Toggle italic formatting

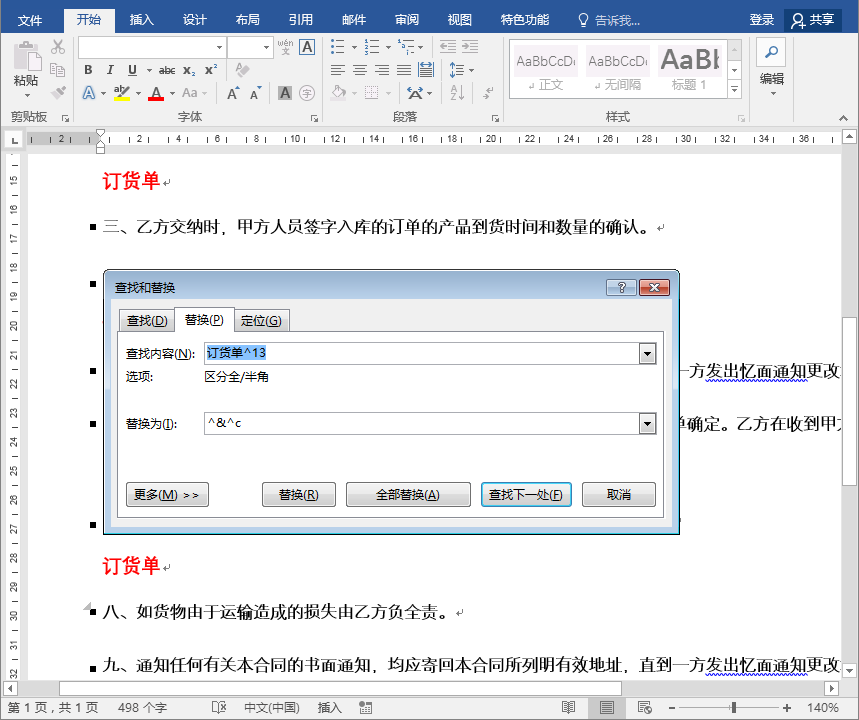tap(110, 69)
